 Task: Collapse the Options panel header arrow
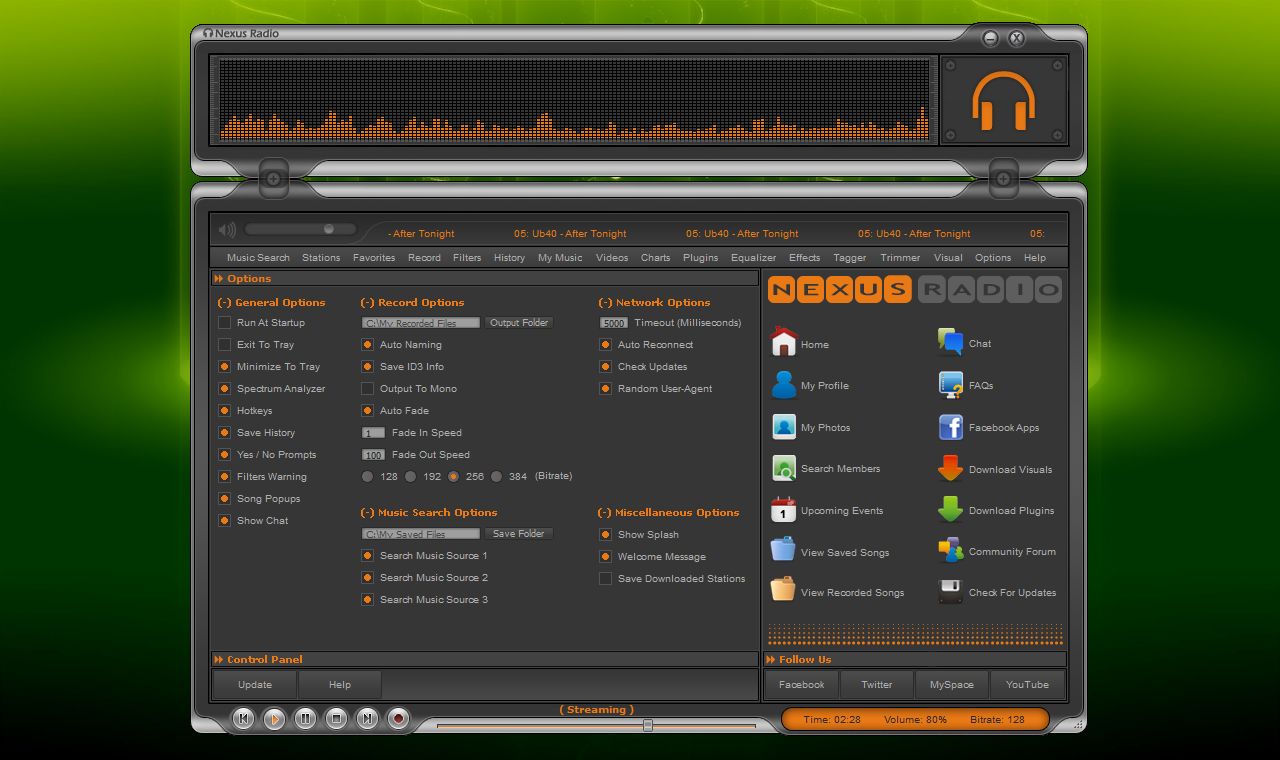[x=219, y=279]
